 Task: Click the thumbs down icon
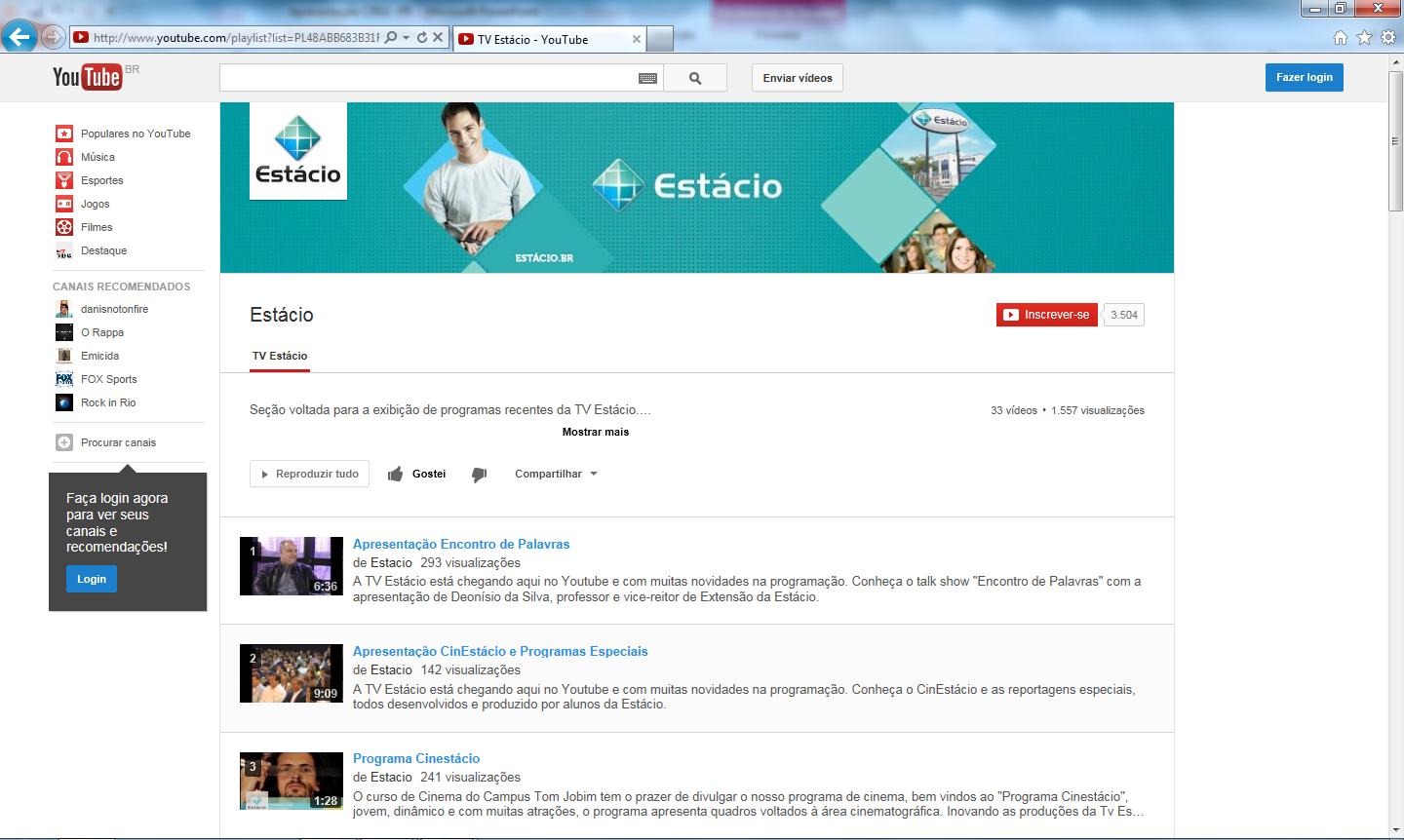[x=479, y=475]
